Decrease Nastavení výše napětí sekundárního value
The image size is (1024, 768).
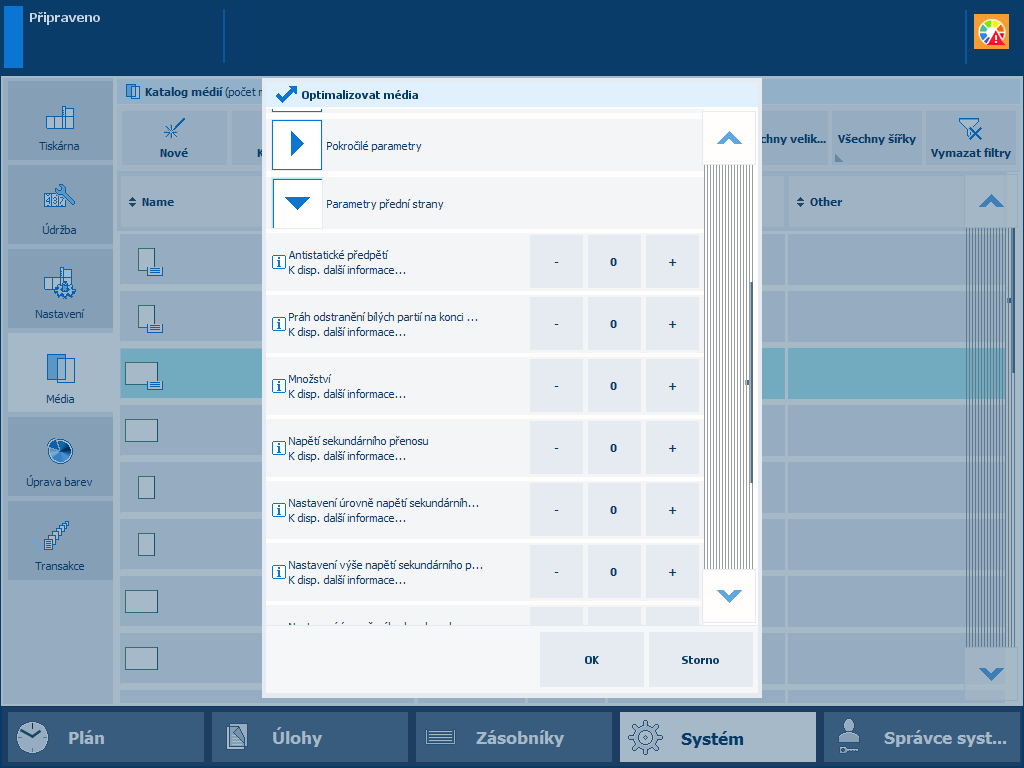click(x=556, y=572)
